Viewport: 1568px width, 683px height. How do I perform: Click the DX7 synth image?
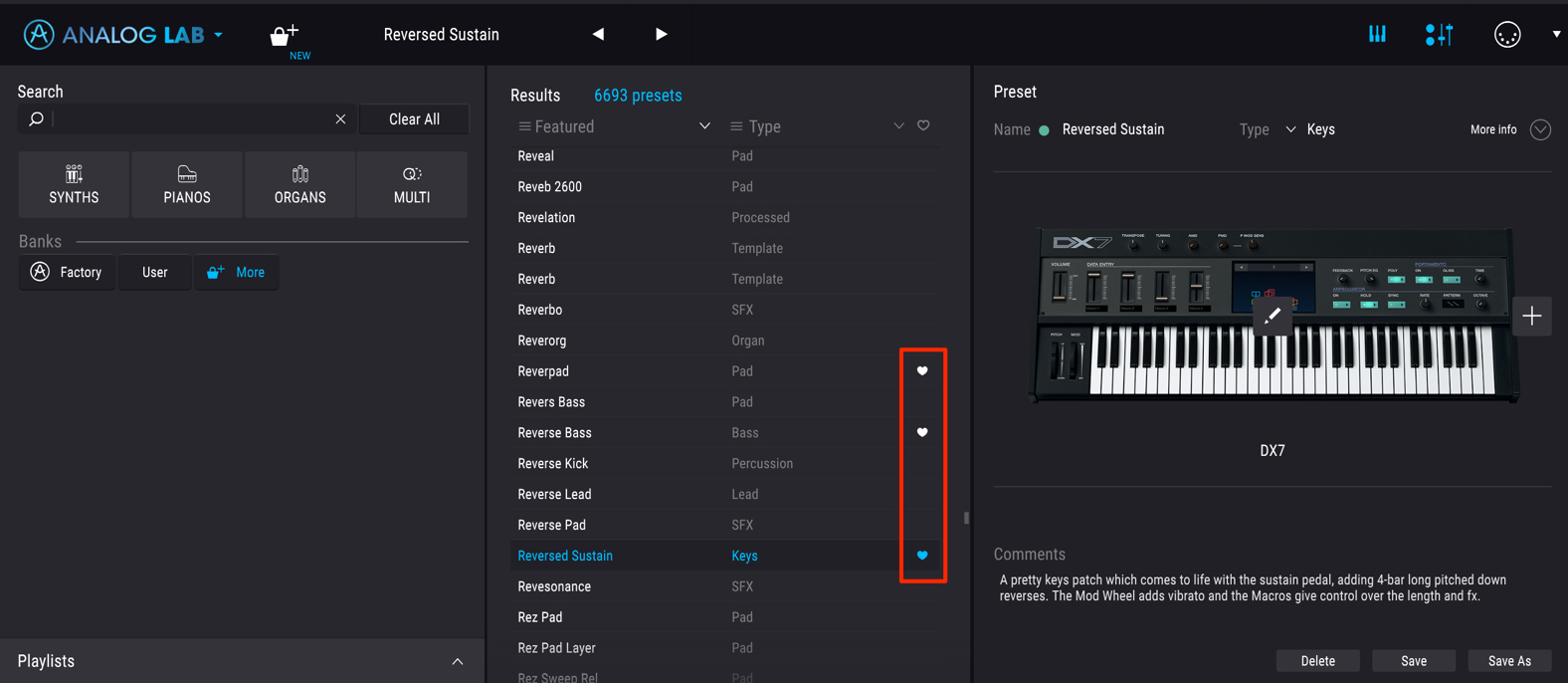point(1273,315)
